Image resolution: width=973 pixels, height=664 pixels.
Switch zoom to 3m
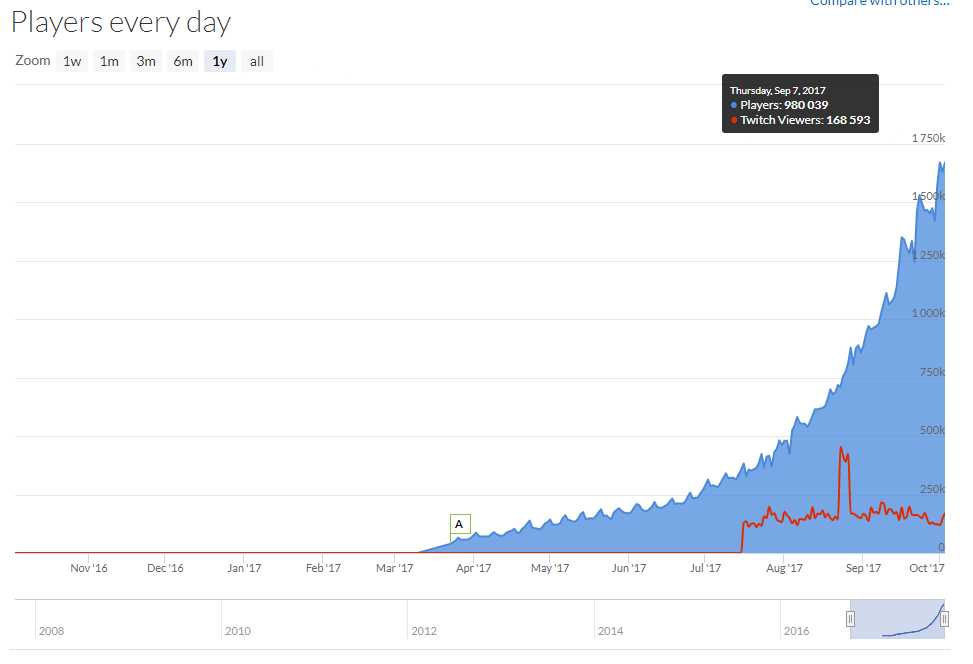tap(146, 61)
